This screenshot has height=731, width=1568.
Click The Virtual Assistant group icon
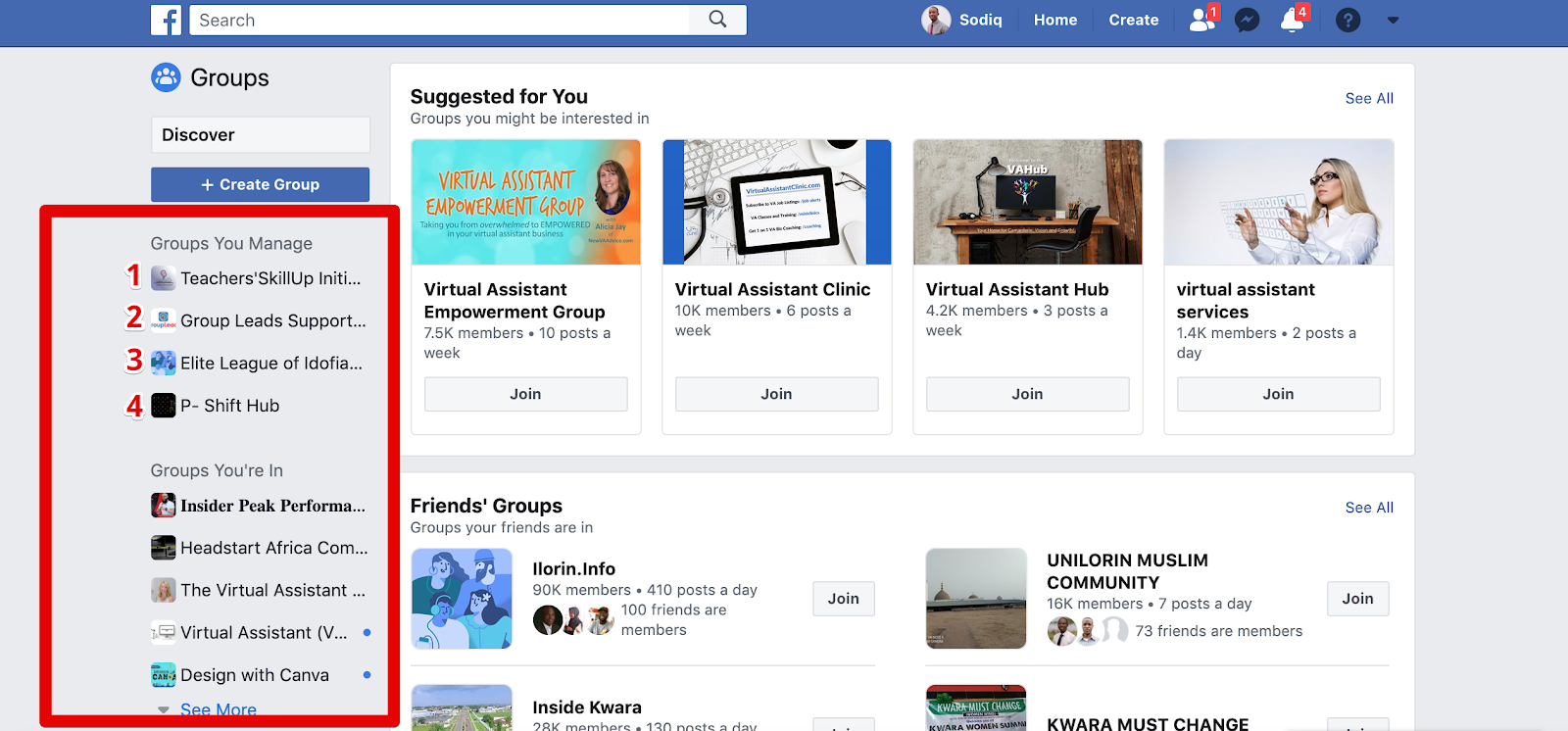point(164,590)
